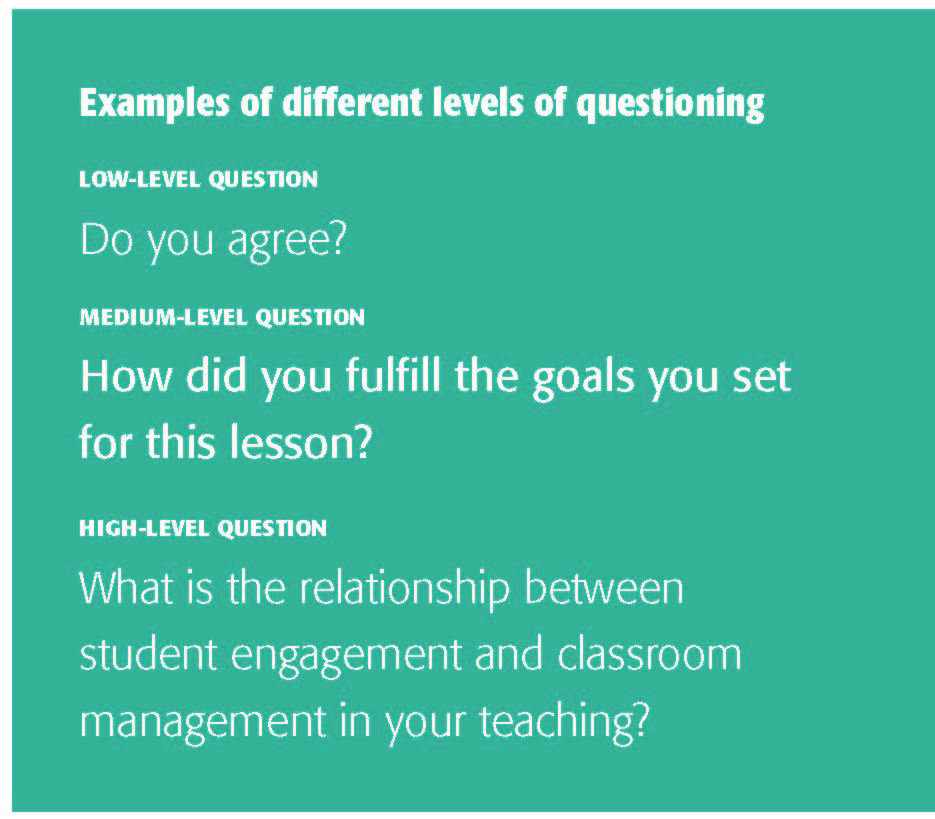The image size is (935, 819).
Task: Click the HIGH-LEVEL QUESTION label
Action: point(202,527)
